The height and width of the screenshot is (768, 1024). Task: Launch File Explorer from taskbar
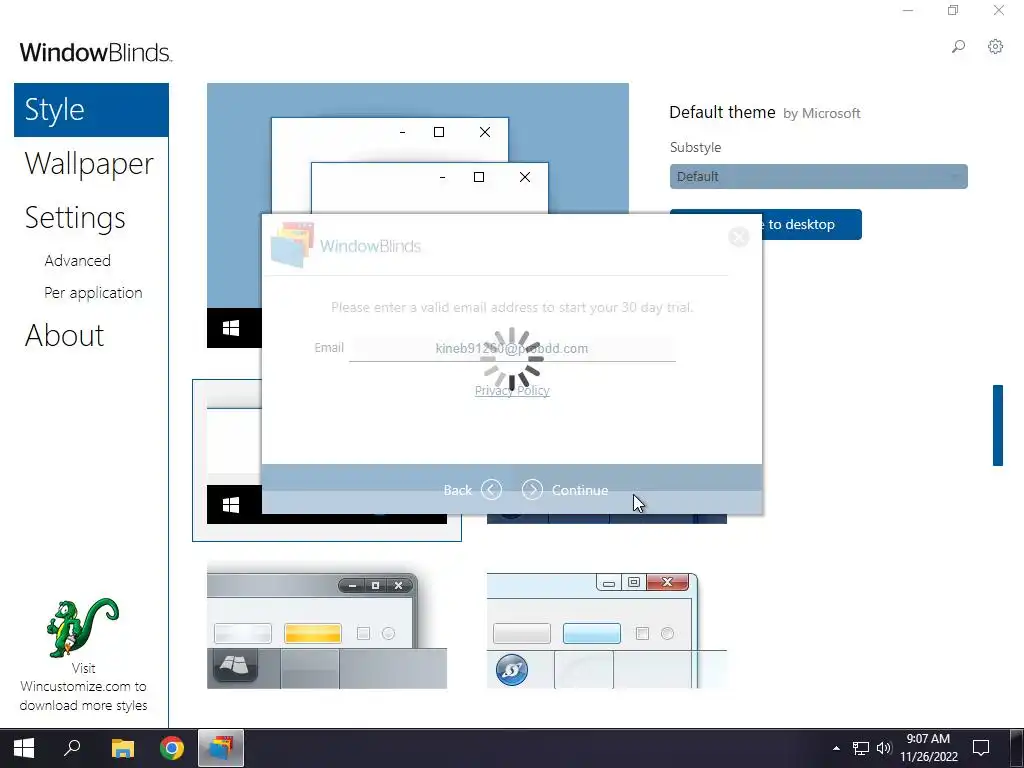click(x=122, y=748)
